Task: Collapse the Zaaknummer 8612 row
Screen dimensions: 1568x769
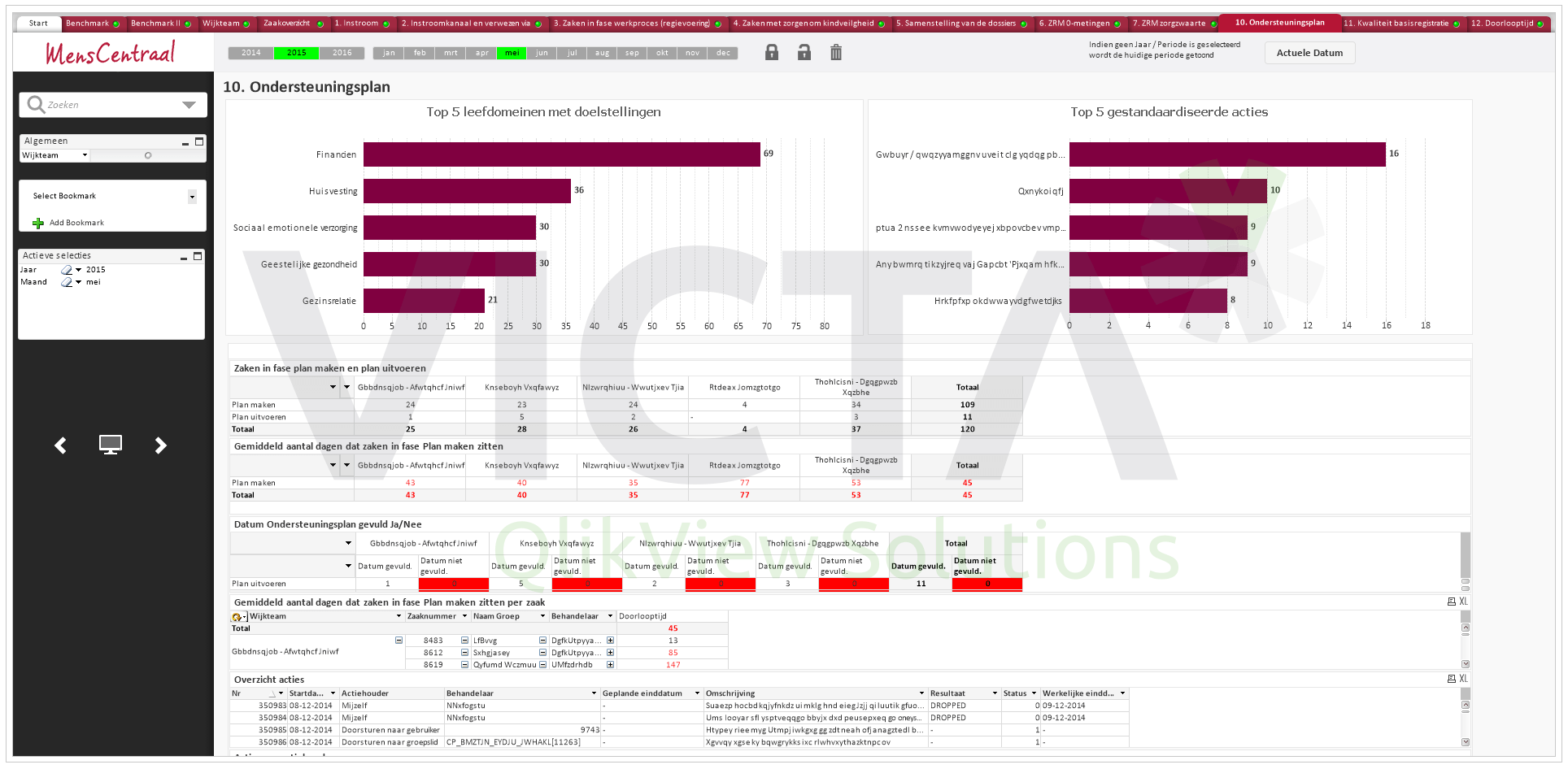Action: [464, 653]
